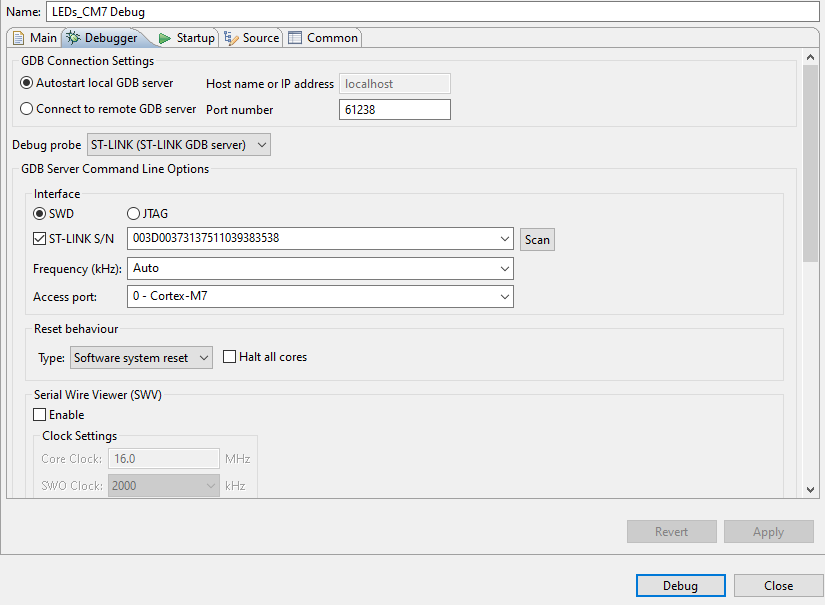The image size is (825, 605).
Task: Open the Debug probe dropdown
Action: click(179, 145)
